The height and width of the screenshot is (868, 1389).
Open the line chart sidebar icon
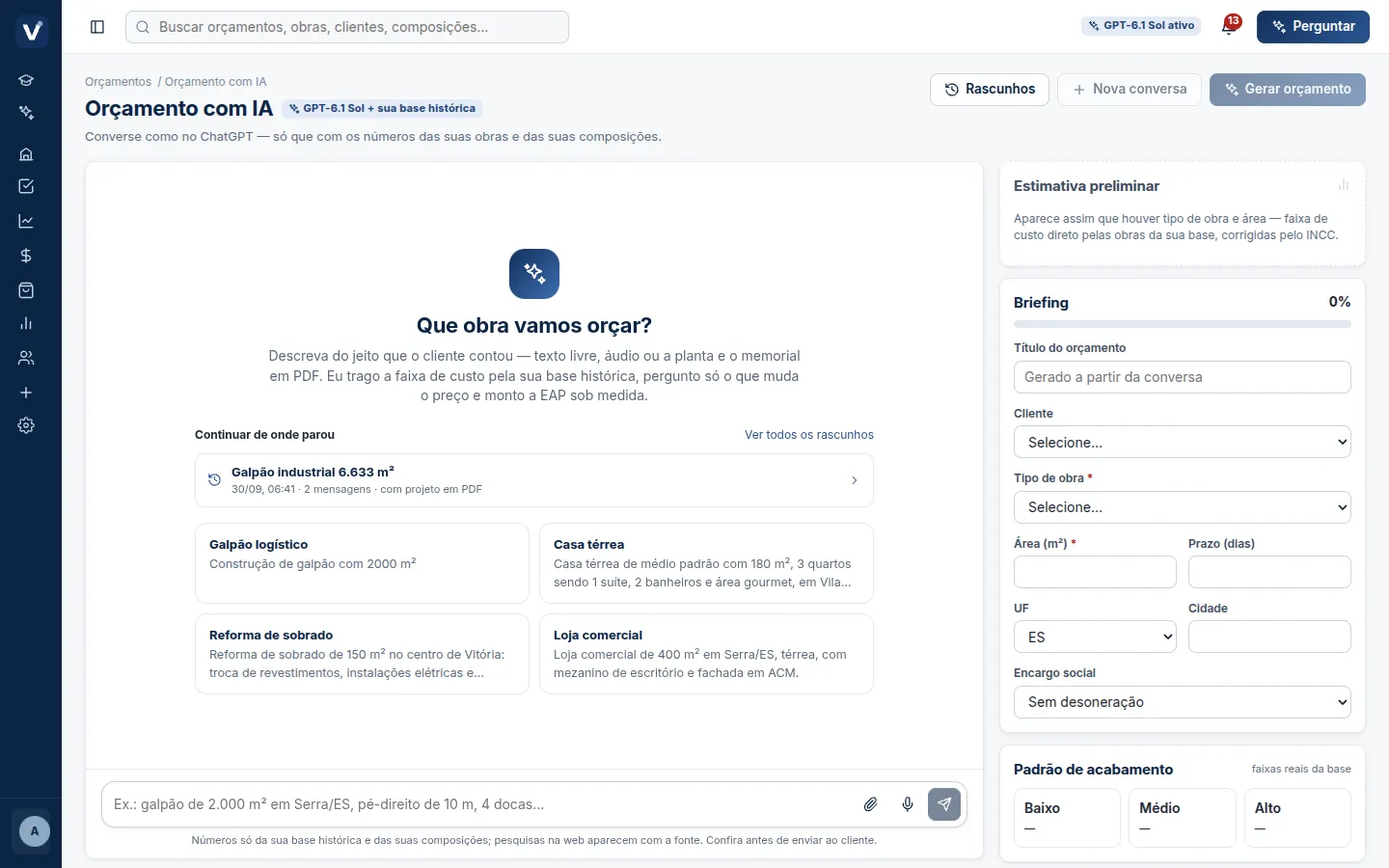[x=26, y=221]
